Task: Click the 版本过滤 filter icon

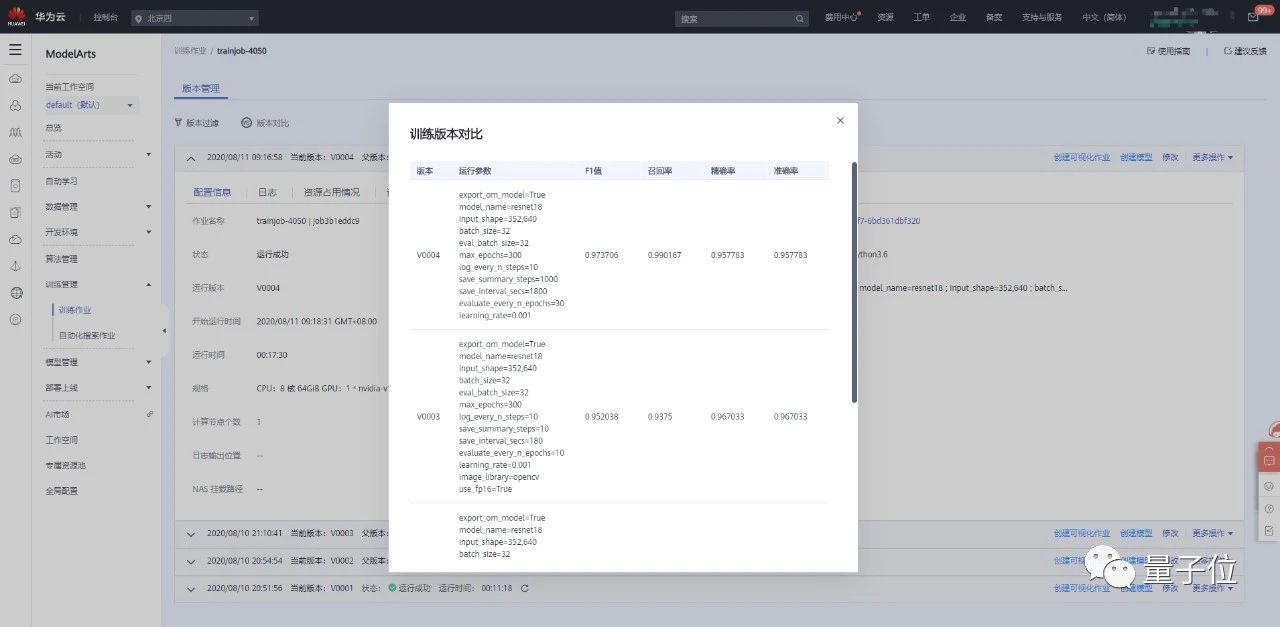Action: 179,123
